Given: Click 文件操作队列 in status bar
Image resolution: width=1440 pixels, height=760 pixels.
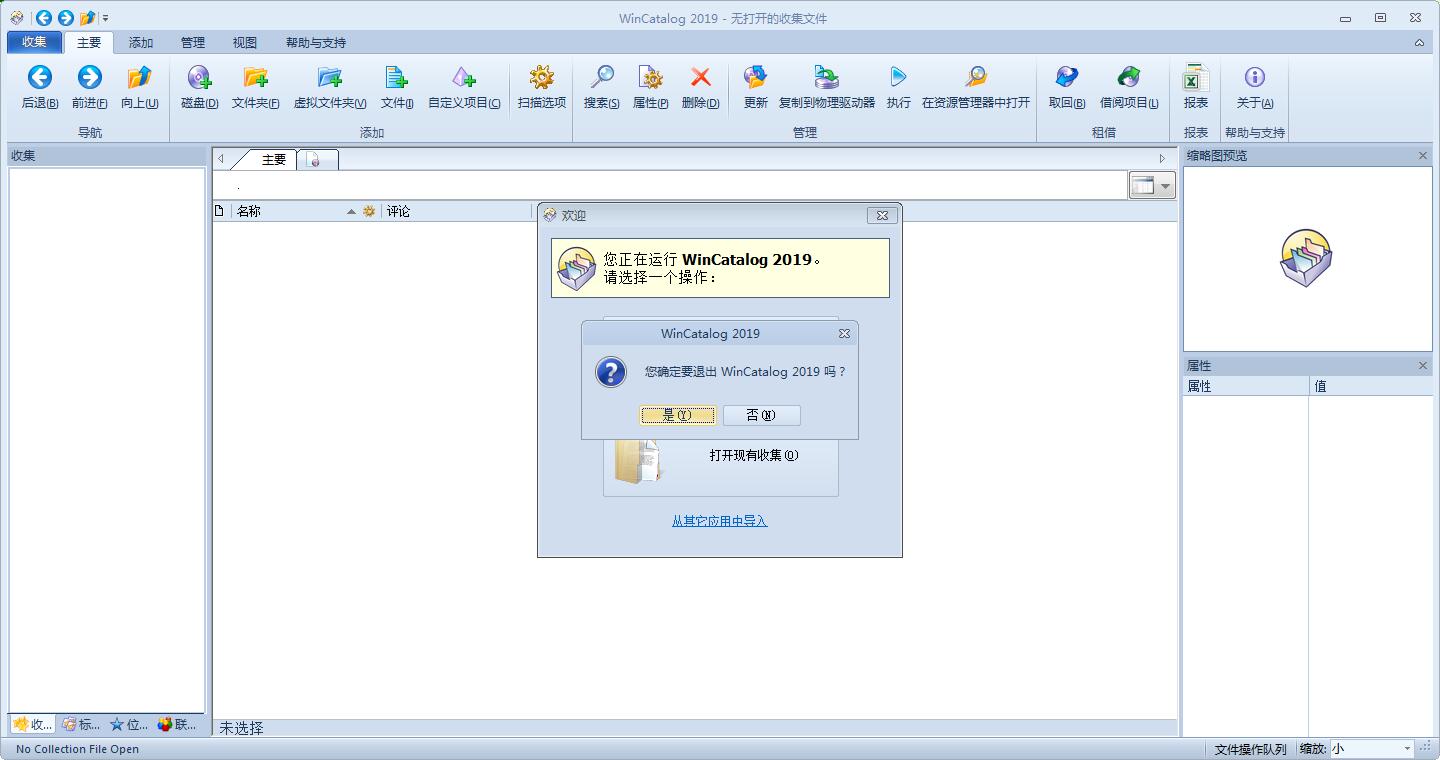Looking at the screenshot, I should point(1250,749).
